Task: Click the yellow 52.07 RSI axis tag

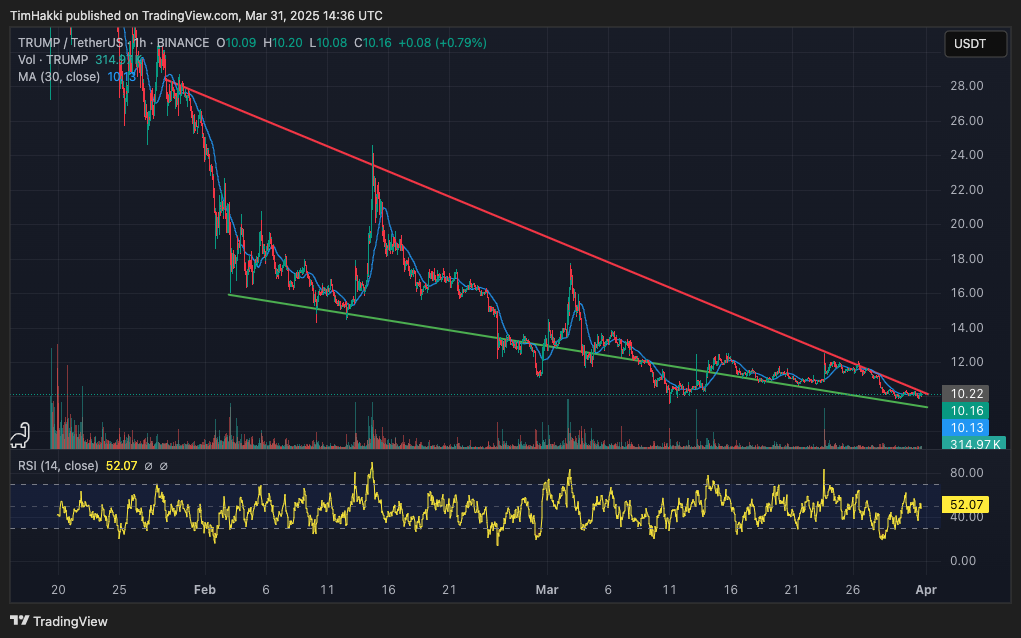Action: pyautogui.click(x=966, y=505)
